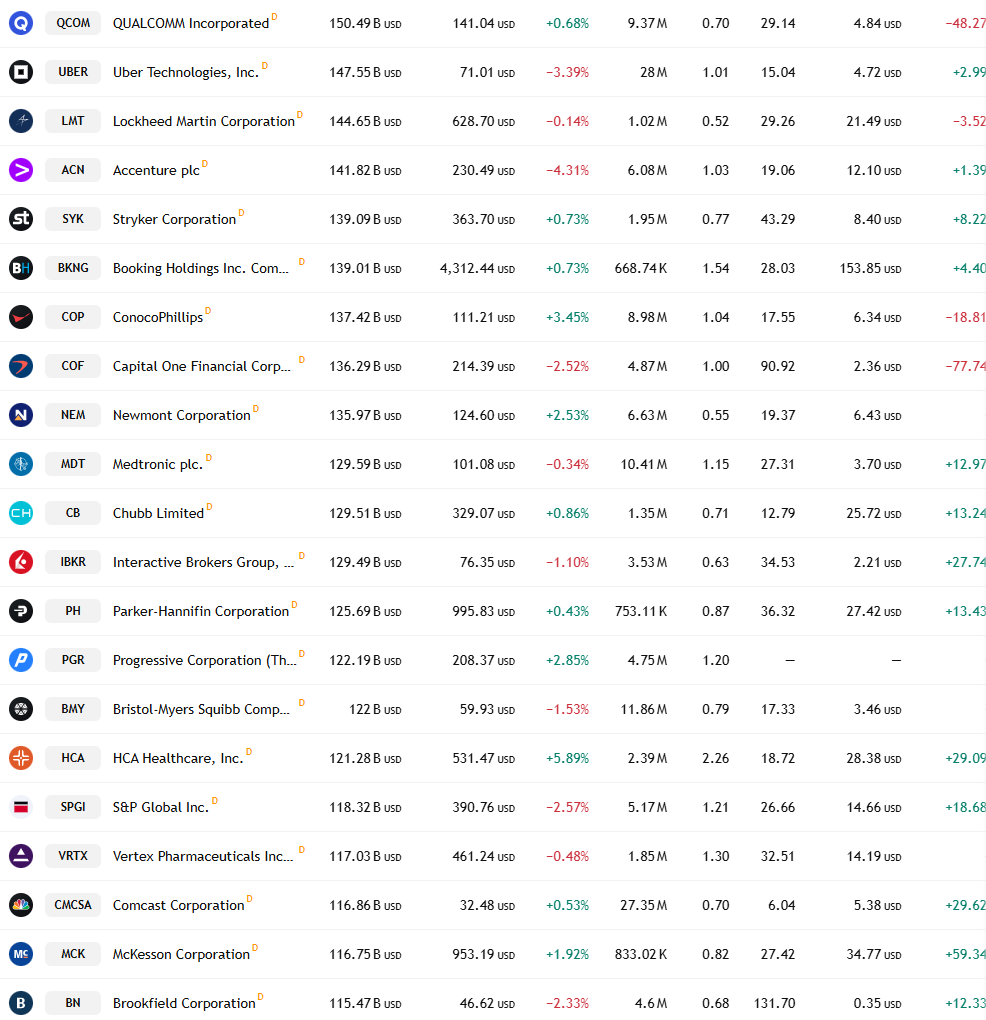
Task: Open Medtronic plc. company link
Action: click(158, 464)
